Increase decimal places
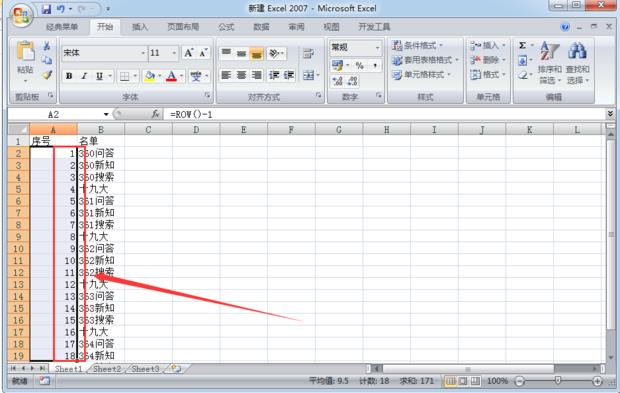Viewport: 620px width, 393px height. pyautogui.click(x=337, y=81)
